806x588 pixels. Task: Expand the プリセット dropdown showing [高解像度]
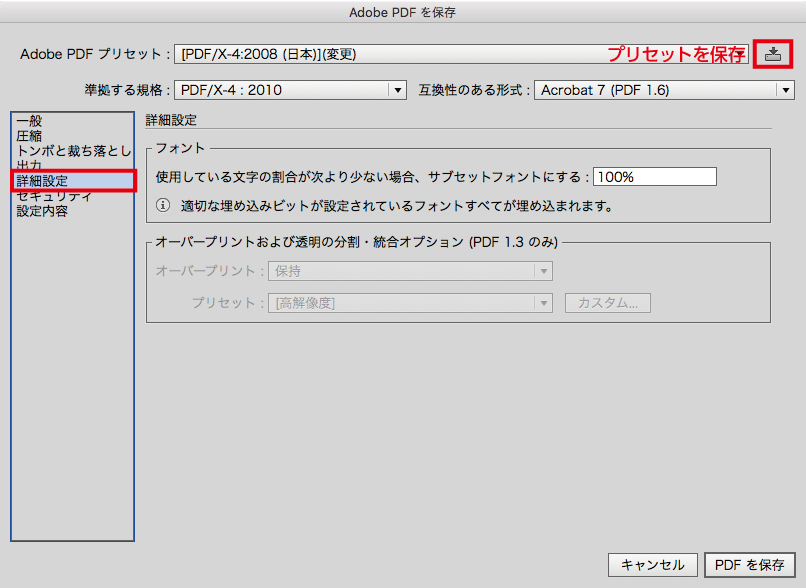coord(410,303)
